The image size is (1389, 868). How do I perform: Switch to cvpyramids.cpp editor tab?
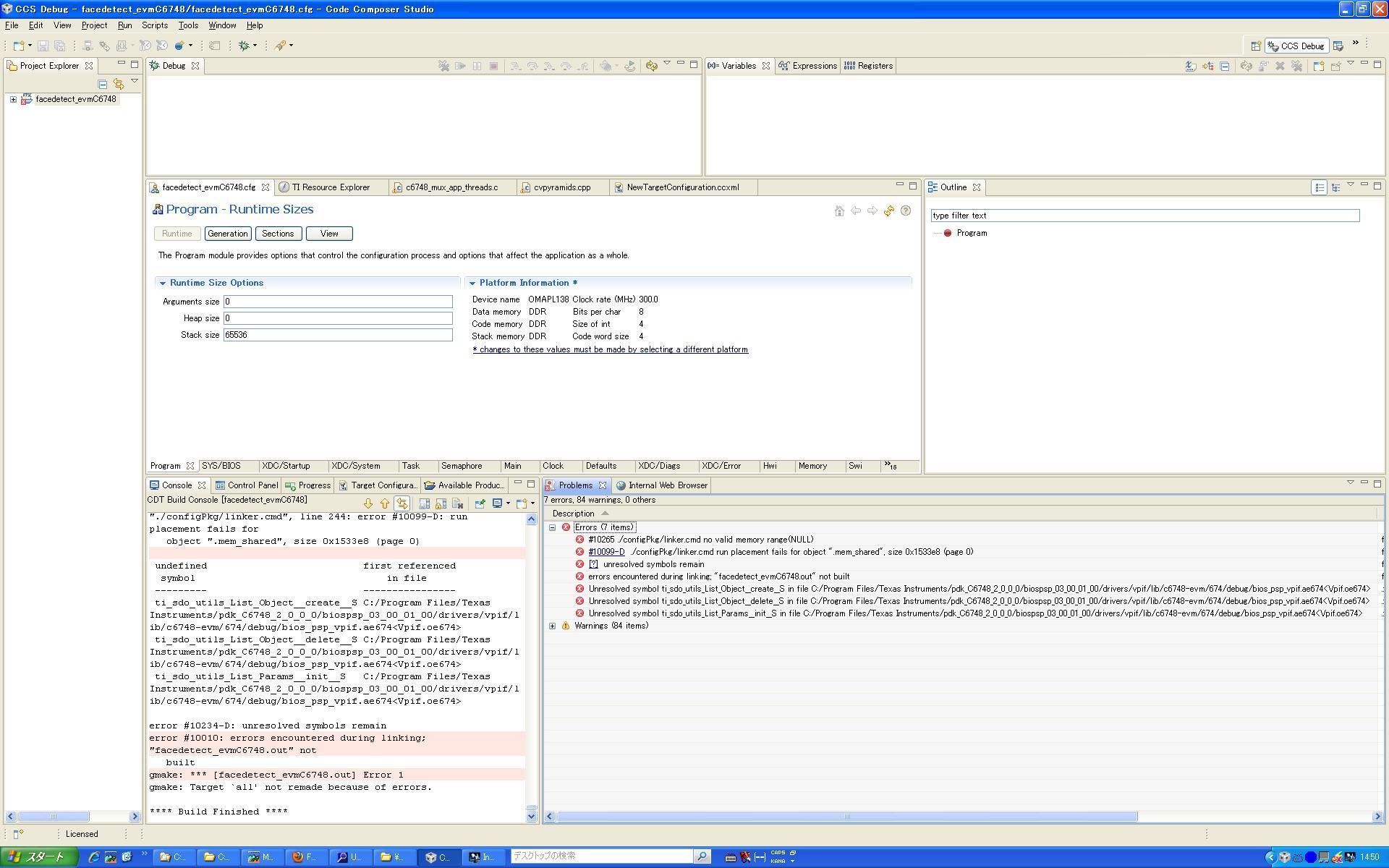[x=561, y=187]
